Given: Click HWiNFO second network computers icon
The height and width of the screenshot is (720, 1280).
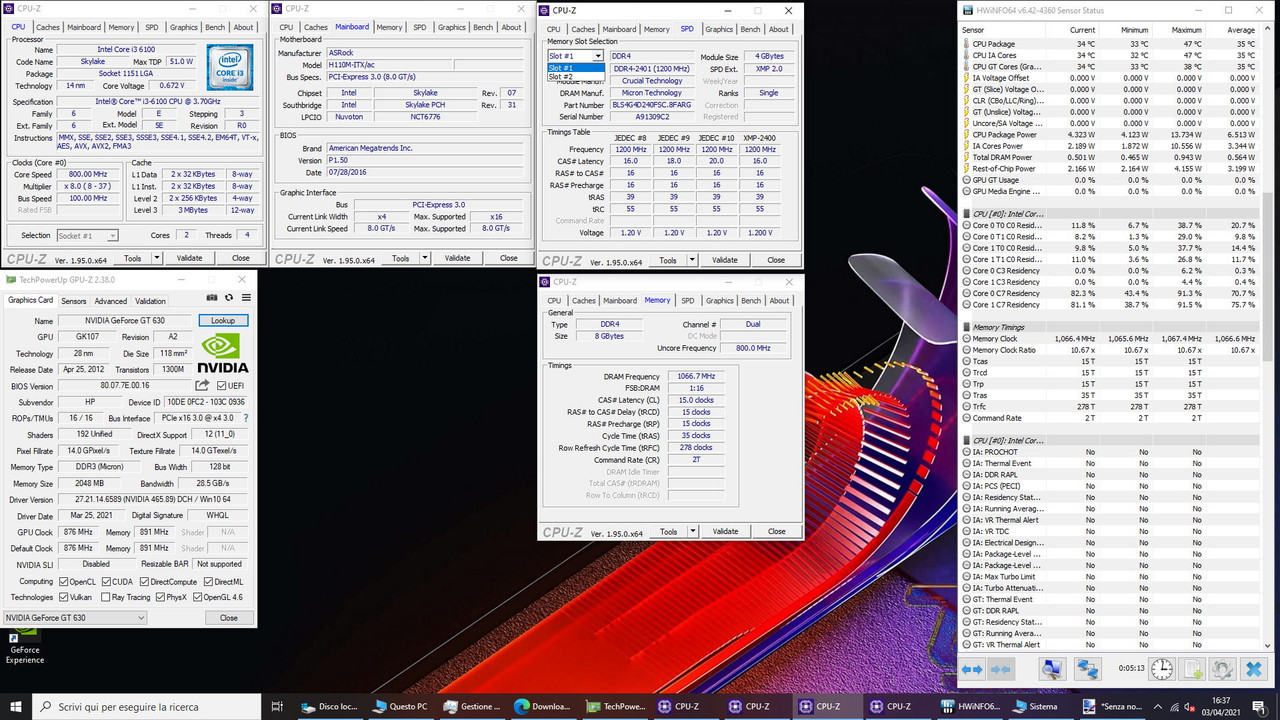Looking at the screenshot, I should click(1087, 669).
